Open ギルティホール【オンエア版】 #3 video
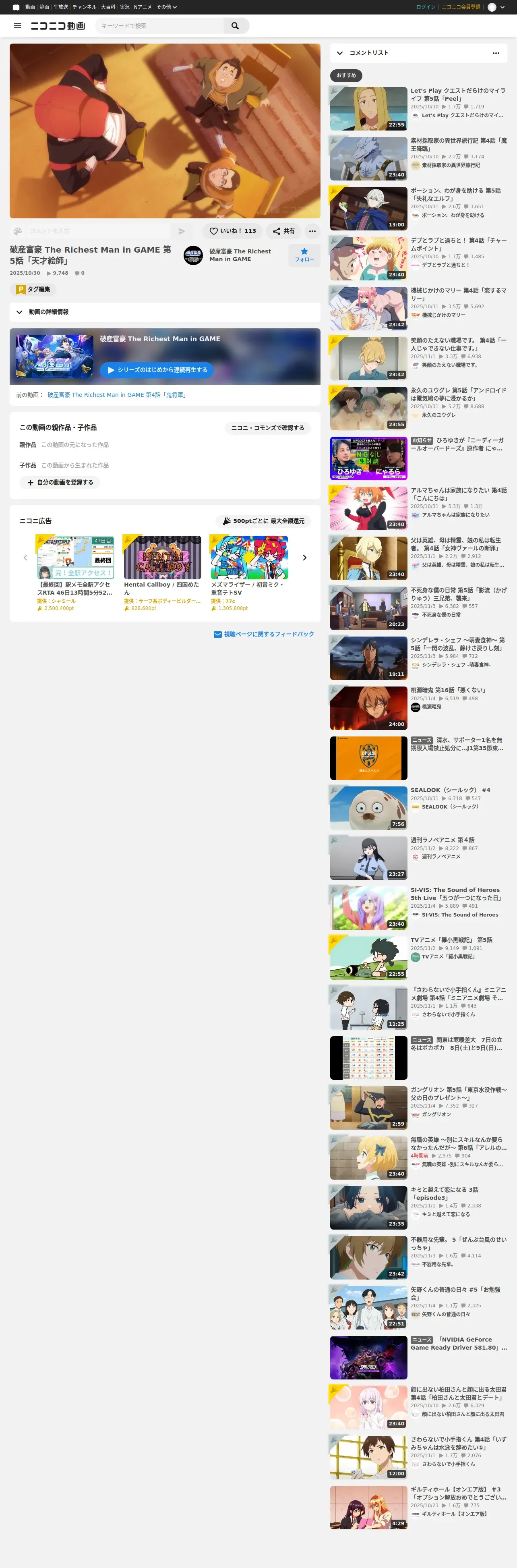The width and height of the screenshot is (517, 1568). 418,1507
